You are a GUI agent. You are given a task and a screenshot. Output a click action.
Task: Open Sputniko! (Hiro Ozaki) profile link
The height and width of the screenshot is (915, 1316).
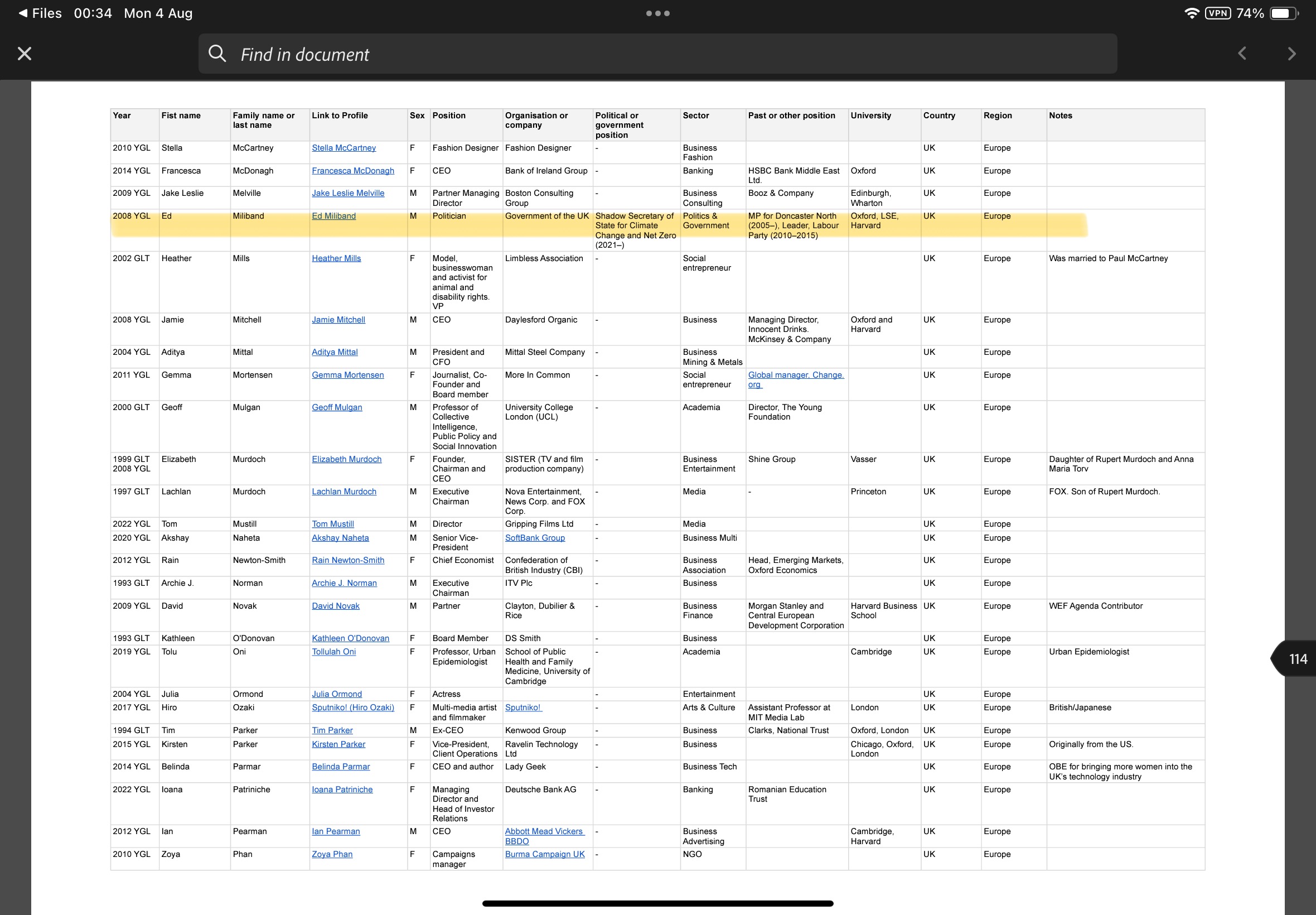tap(353, 707)
